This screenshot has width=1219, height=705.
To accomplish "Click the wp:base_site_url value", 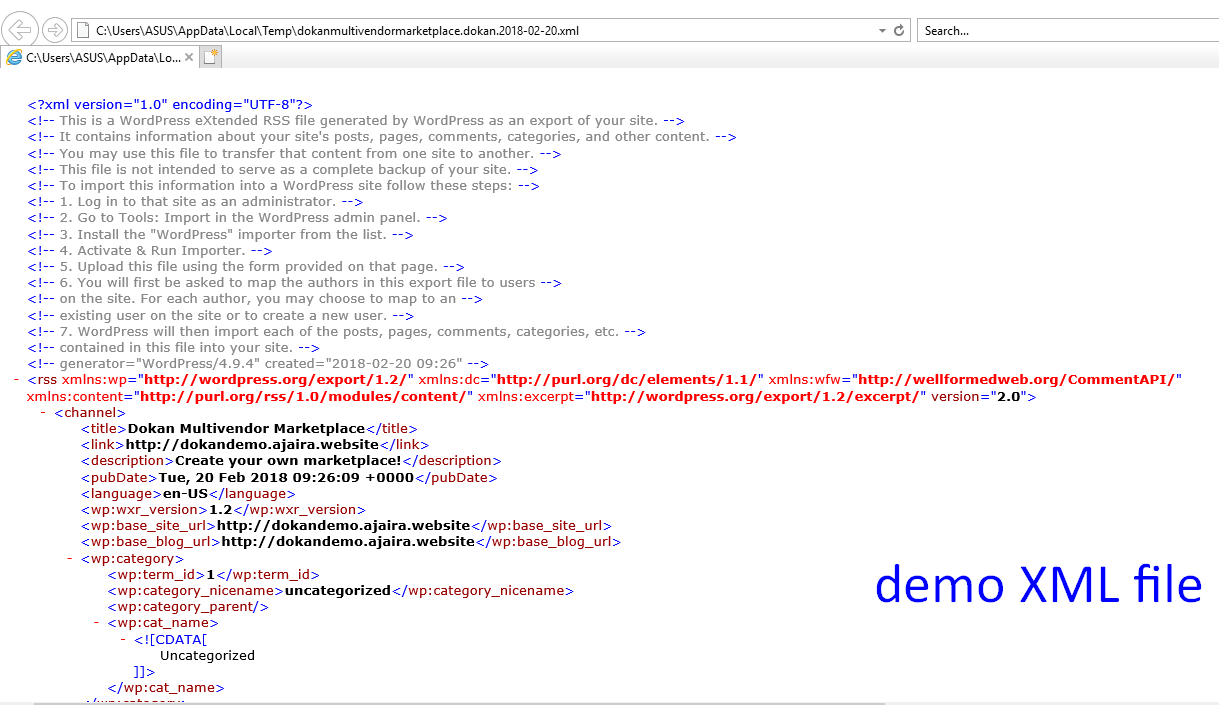I will coord(343,525).
